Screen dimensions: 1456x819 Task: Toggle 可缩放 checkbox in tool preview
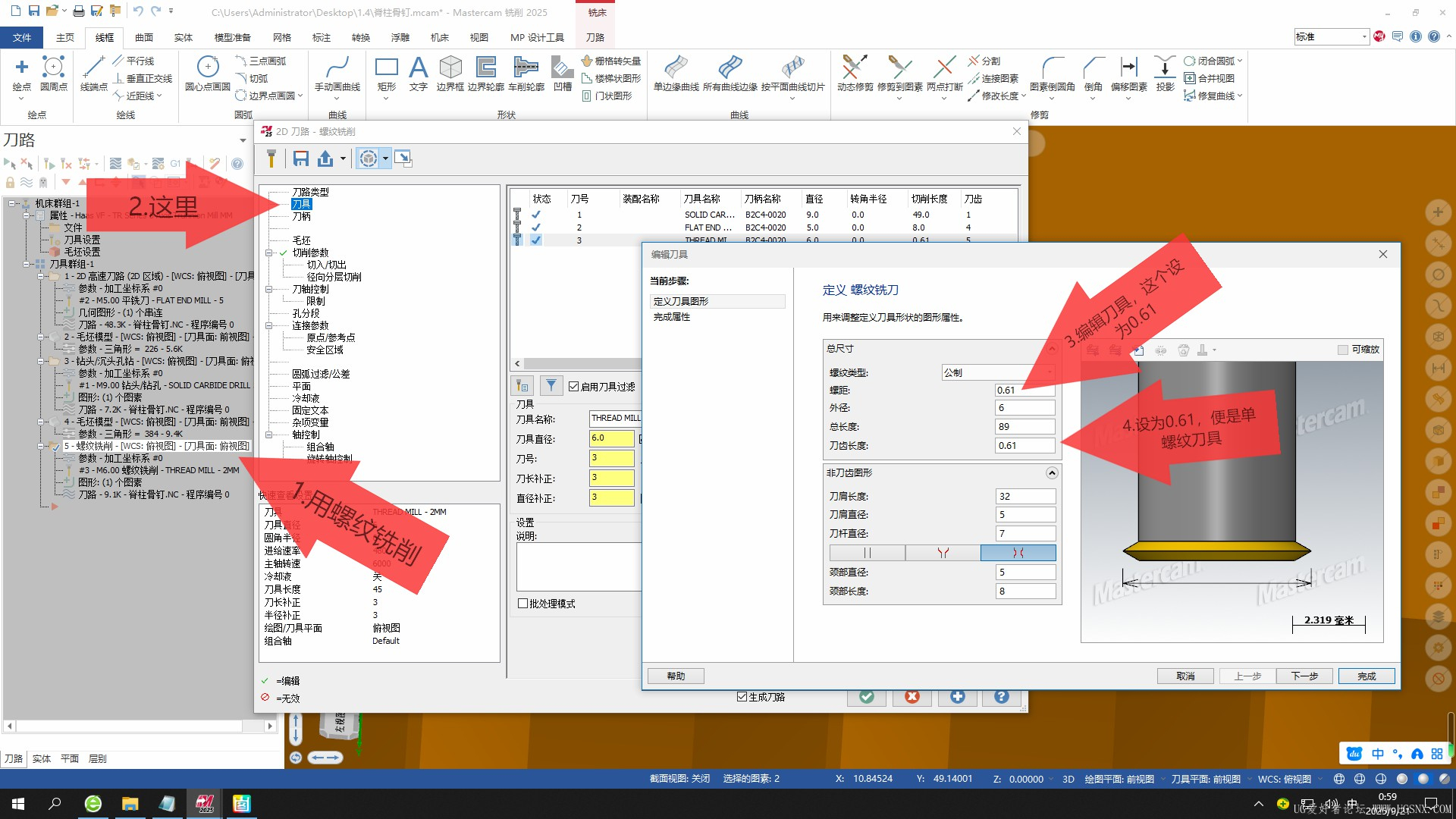point(1343,350)
